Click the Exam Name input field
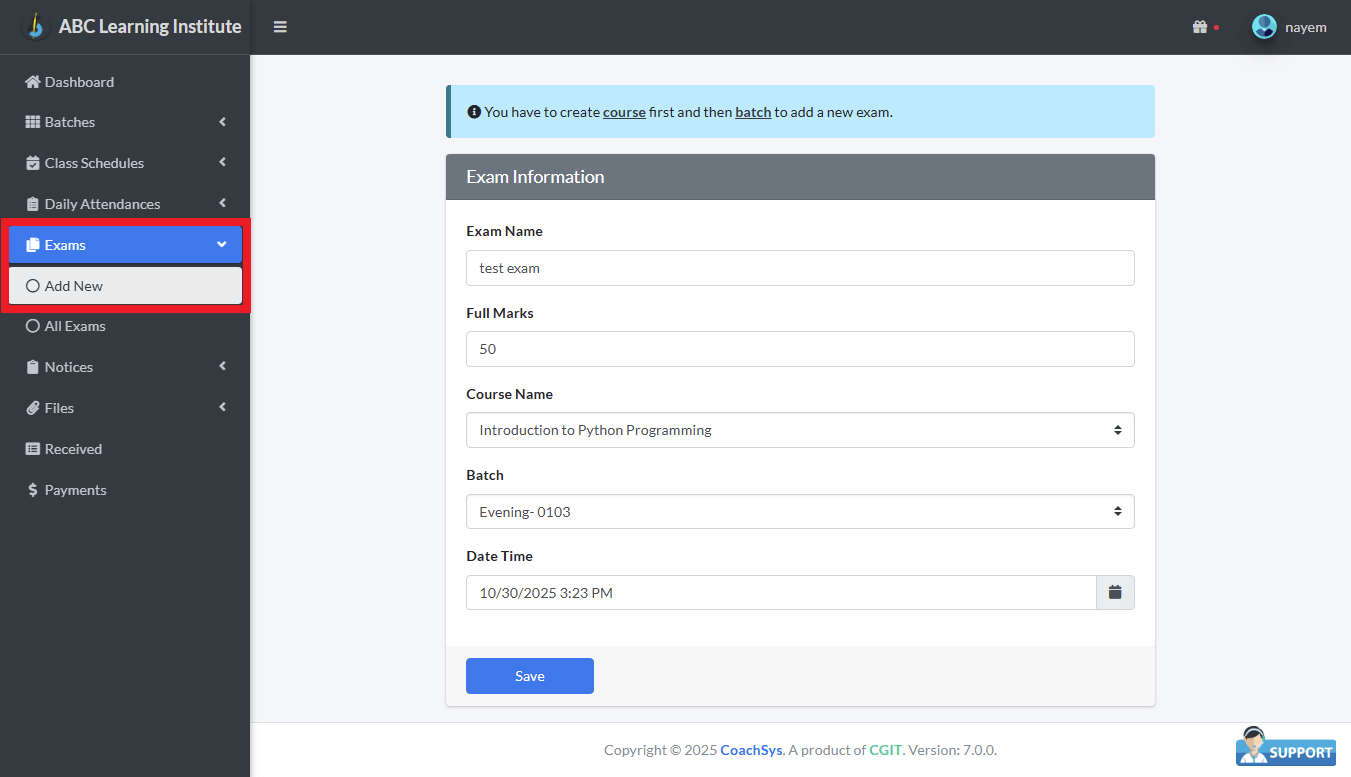1351x777 pixels. point(799,268)
